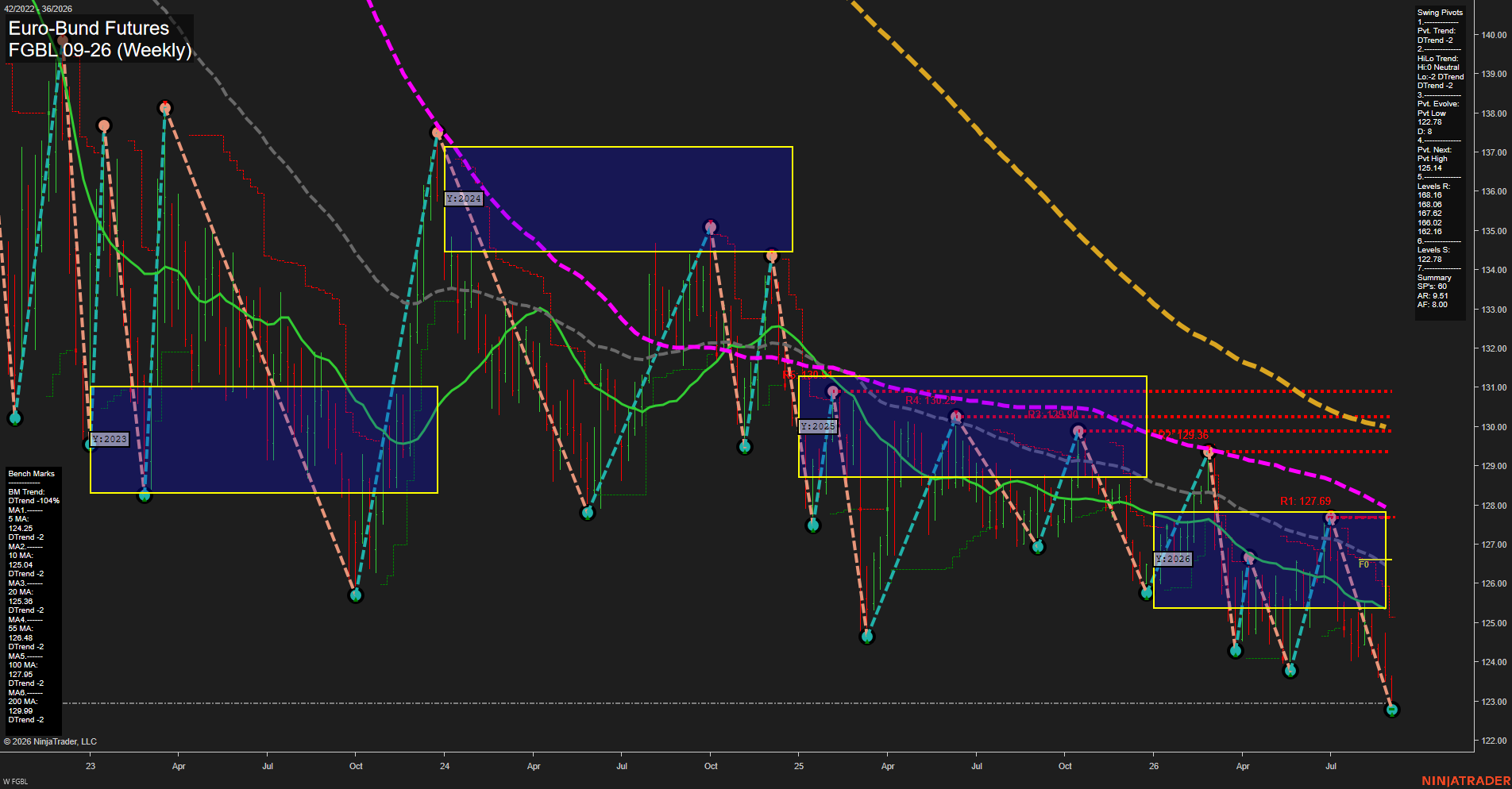Click the '132.00' price axis label
This screenshot has height=789, width=1512.
[x=1494, y=348]
